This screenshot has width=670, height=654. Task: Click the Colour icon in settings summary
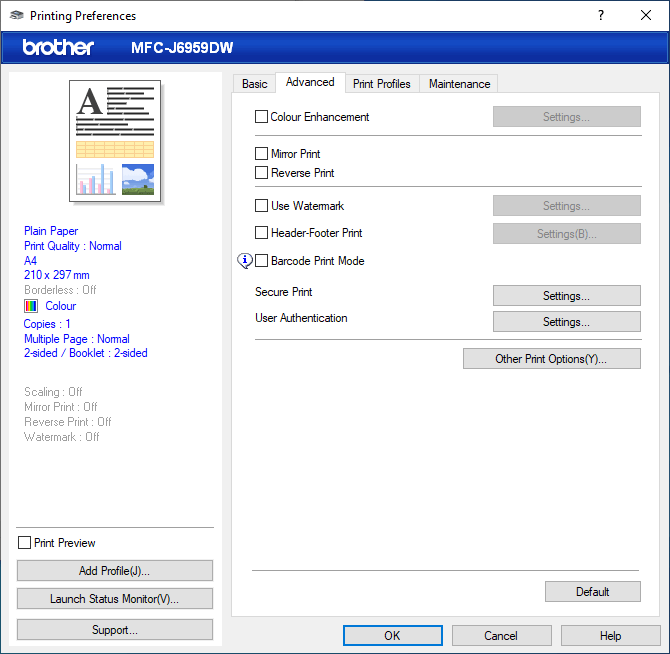[x=32, y=306]
